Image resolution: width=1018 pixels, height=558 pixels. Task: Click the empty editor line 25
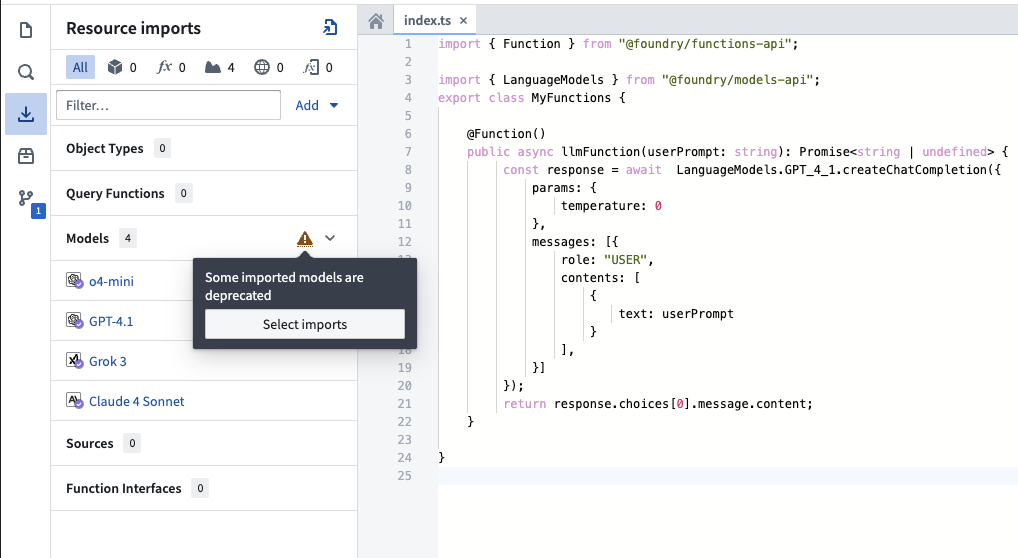coord(728,476)
